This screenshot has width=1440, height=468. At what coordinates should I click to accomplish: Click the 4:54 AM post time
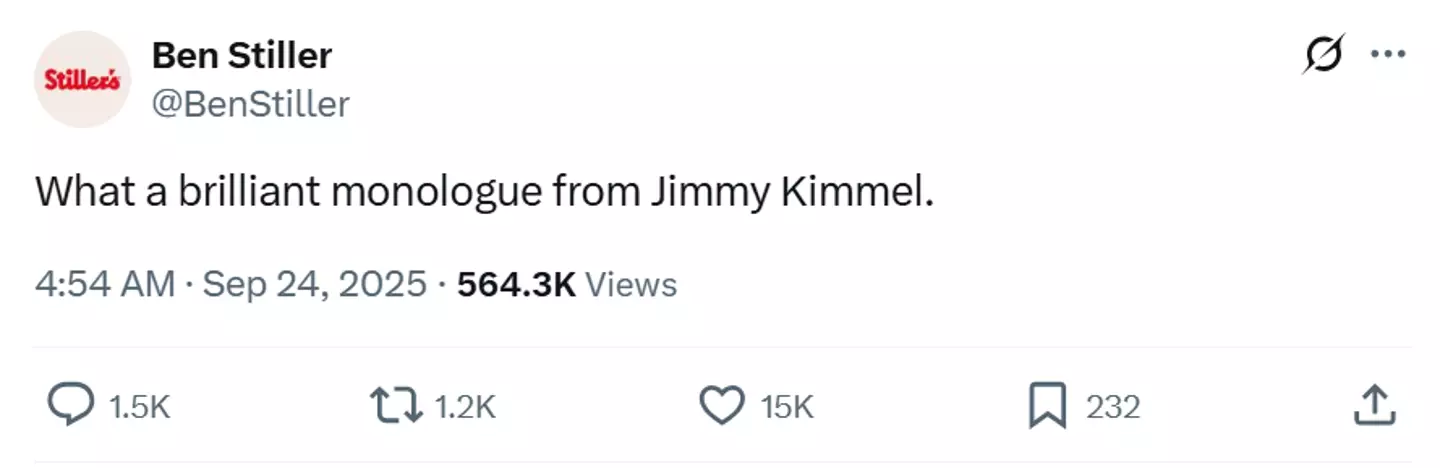click(104, 285)
